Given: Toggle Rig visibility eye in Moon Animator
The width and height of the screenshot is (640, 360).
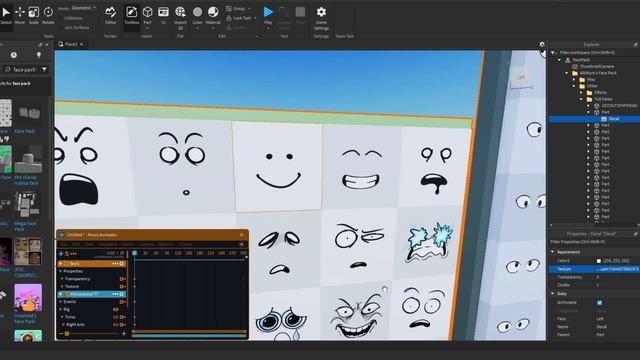Looking at the screenshot, I should (116, 309).
